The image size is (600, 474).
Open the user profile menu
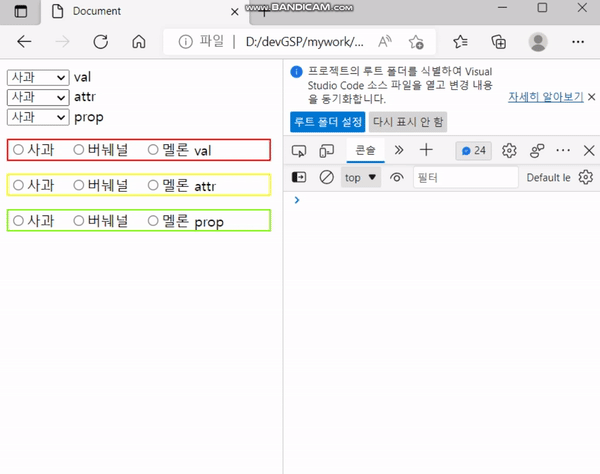[x=538, y=42]
